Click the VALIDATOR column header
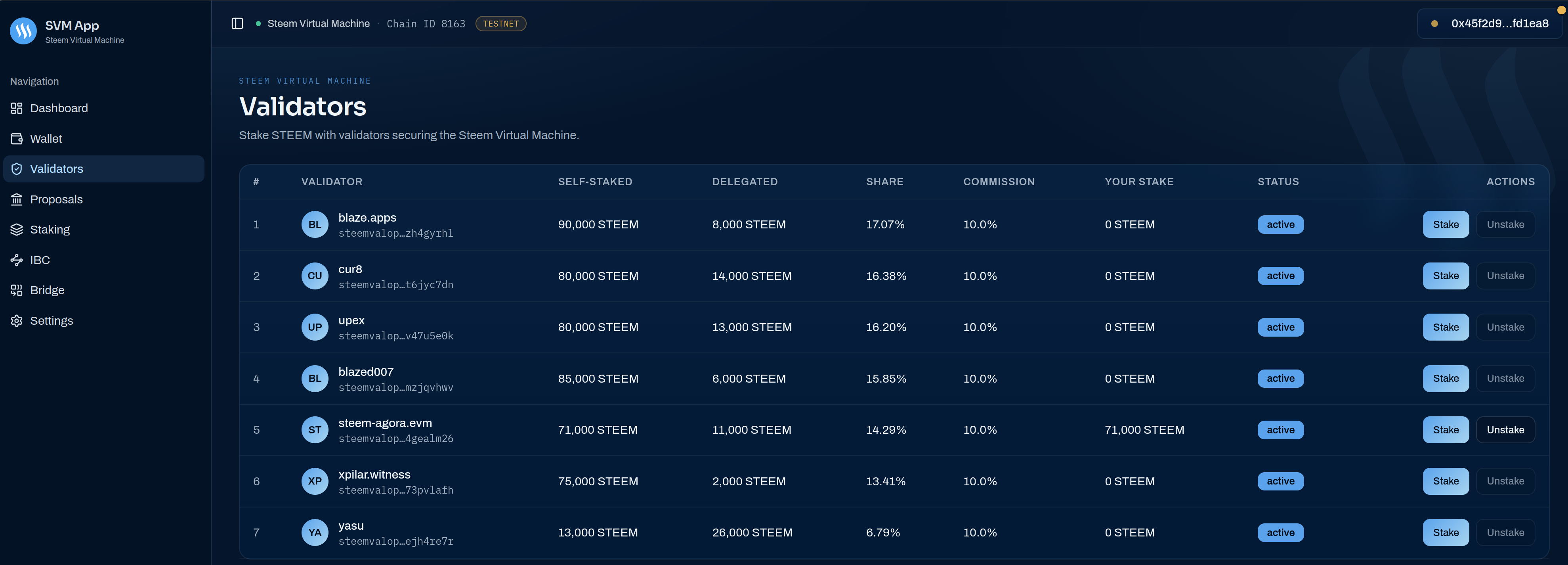 332,182
